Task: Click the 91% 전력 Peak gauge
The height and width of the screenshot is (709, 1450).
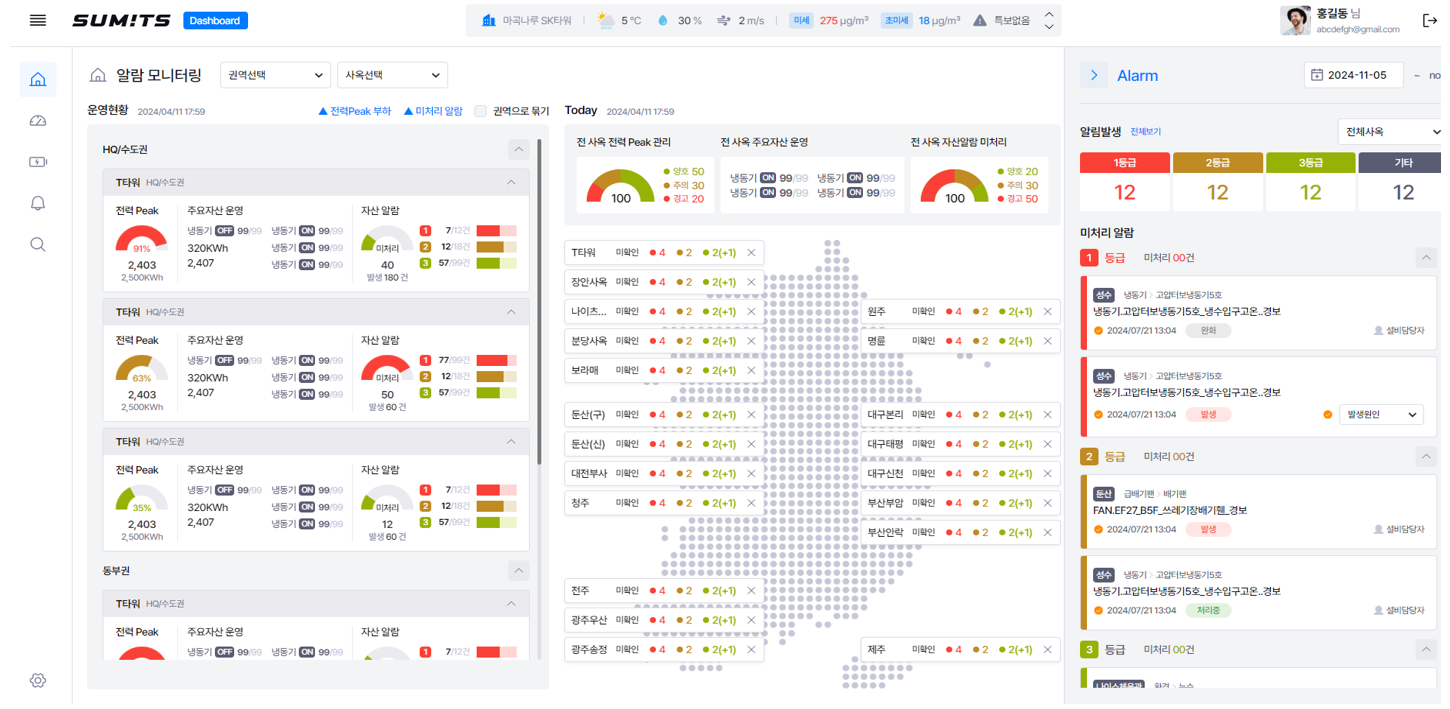Action: [142, 241]
